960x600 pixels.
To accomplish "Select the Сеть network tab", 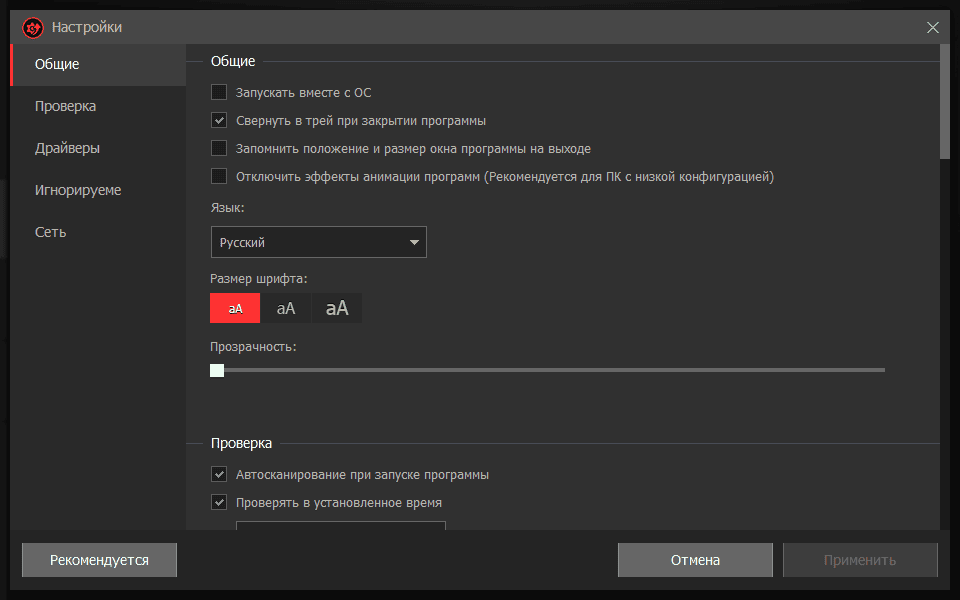I will [50, 233].
